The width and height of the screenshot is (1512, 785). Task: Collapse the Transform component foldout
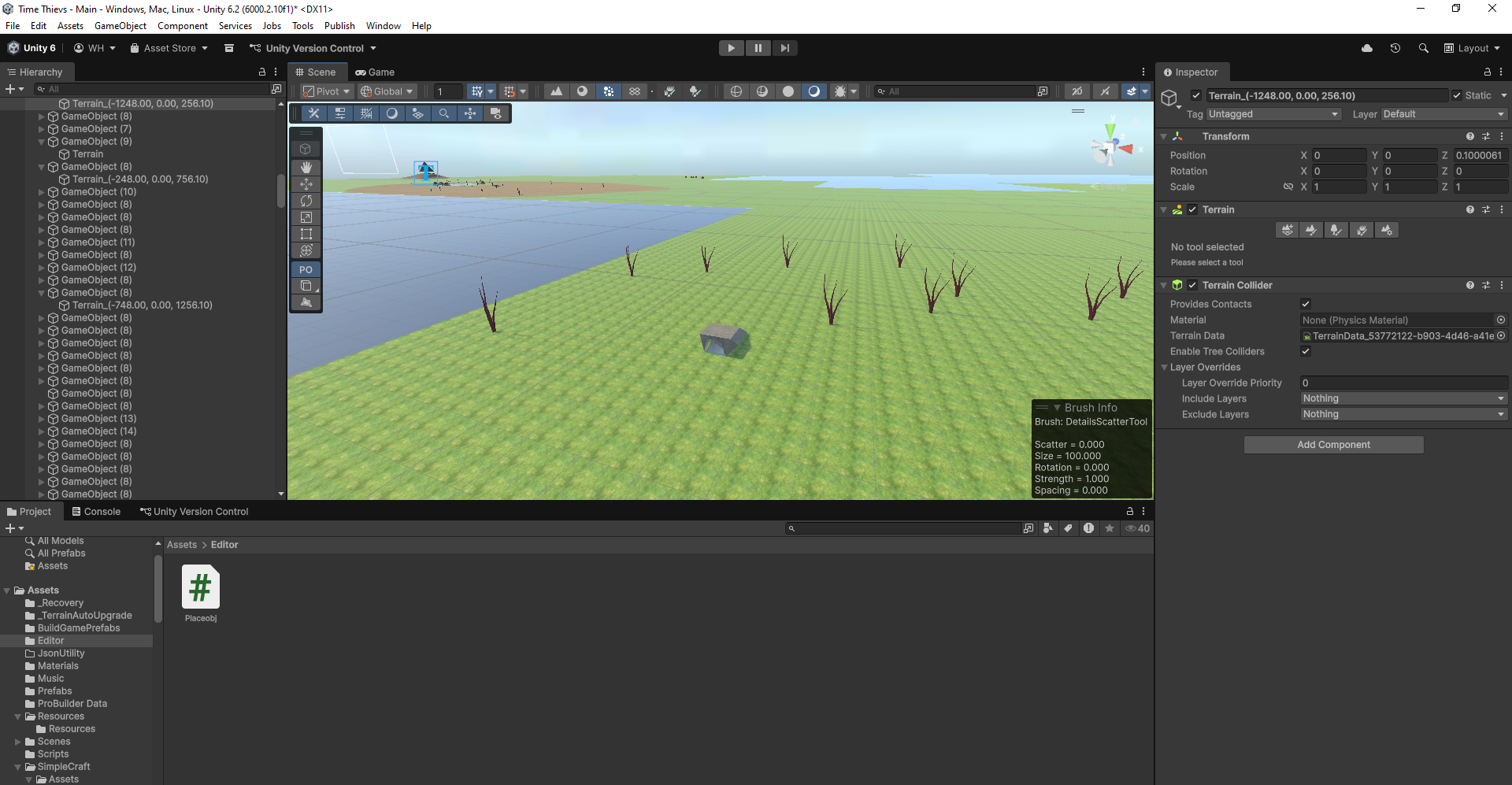1164,136
